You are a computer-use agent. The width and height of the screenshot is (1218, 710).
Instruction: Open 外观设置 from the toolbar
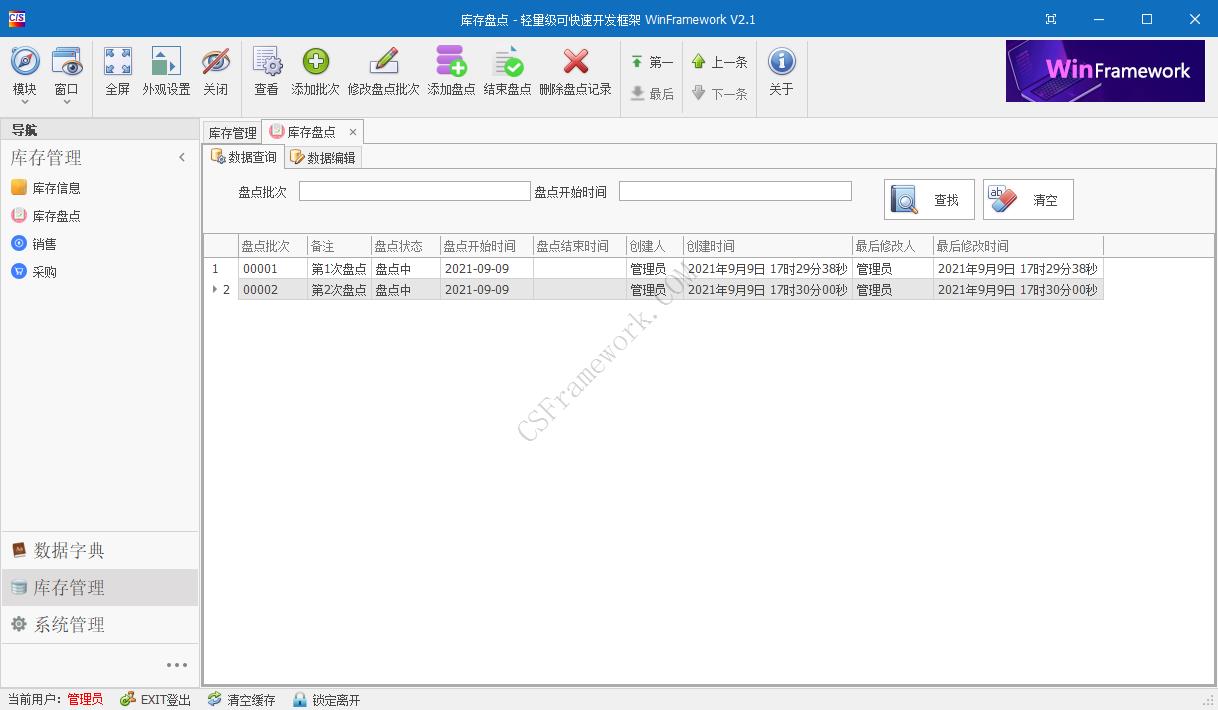tap(167, 70)
